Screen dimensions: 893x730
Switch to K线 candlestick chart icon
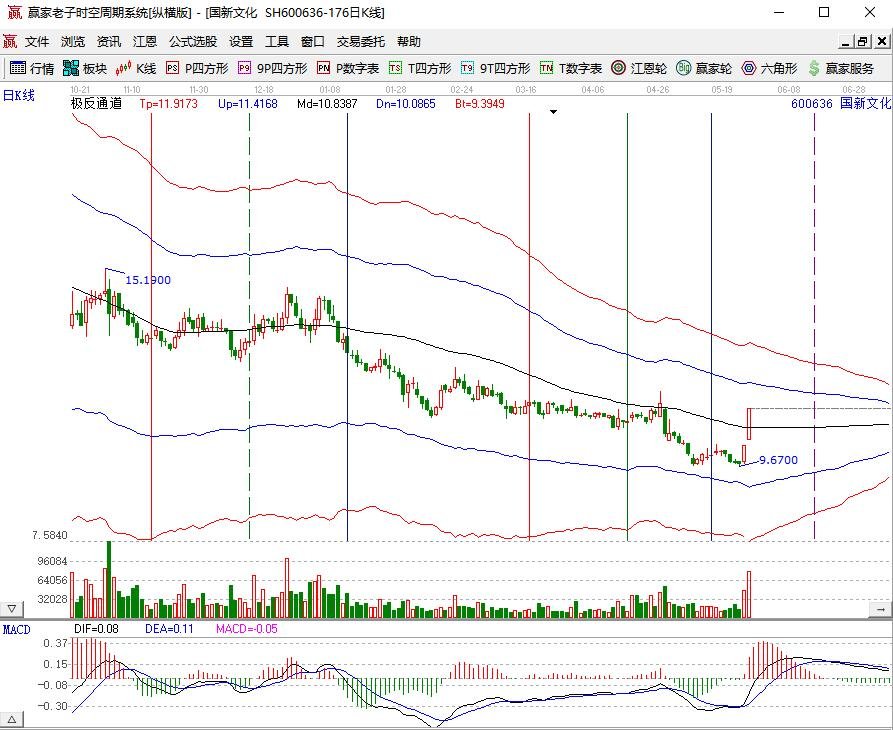[136, 68]
